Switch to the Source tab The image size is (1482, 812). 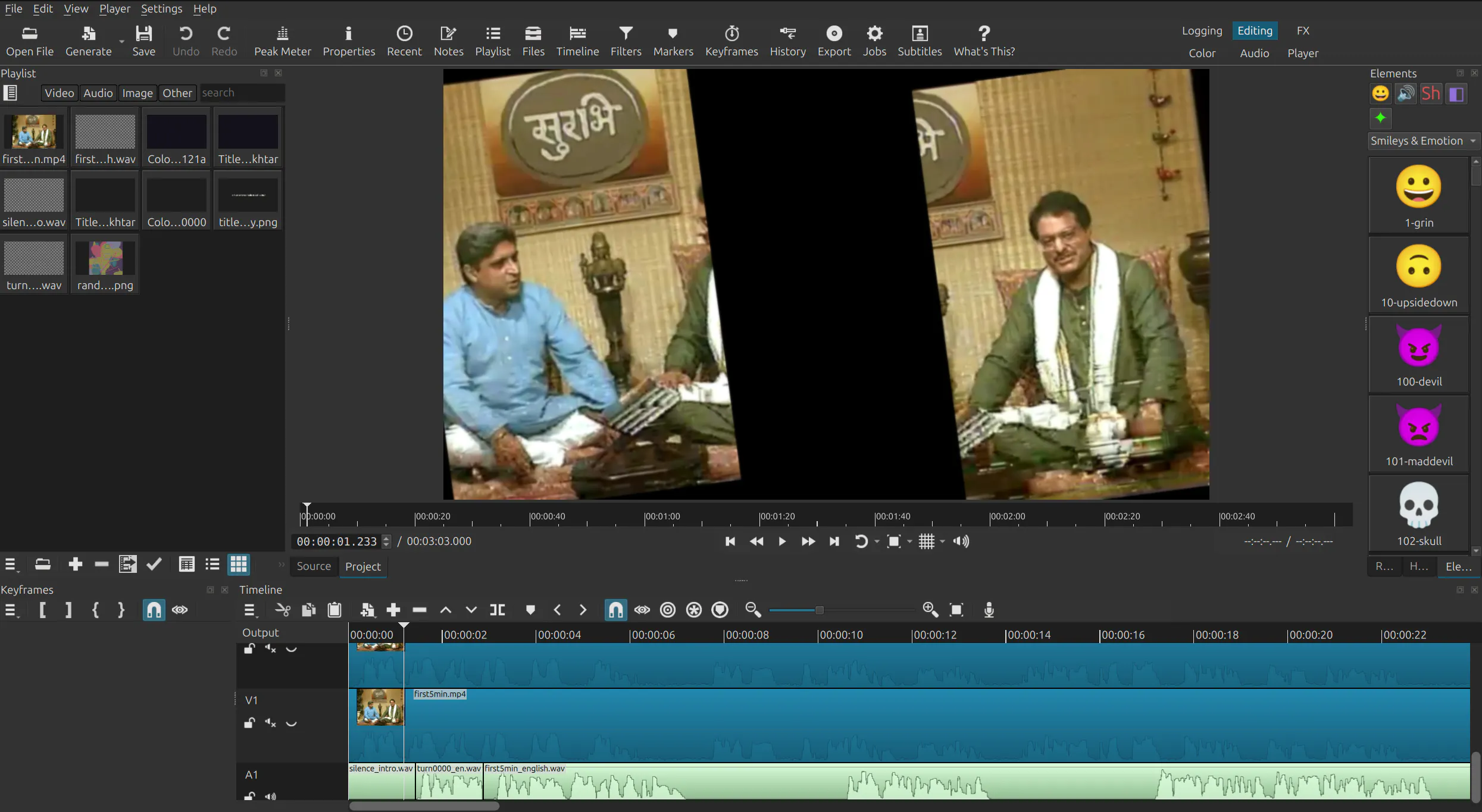(x=314, y=566)
